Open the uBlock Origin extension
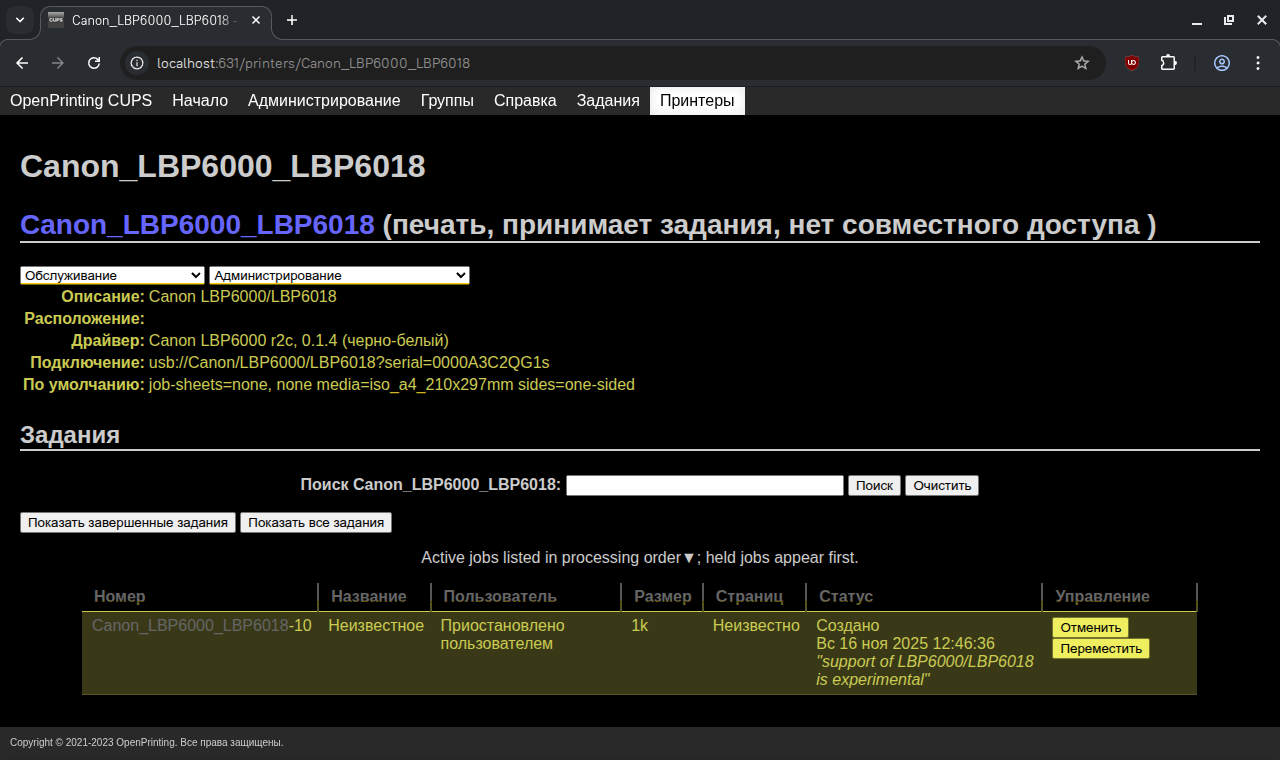The height and width of the screenshot is (760, 1280). pyautogui.click(x=1132, y=63)
